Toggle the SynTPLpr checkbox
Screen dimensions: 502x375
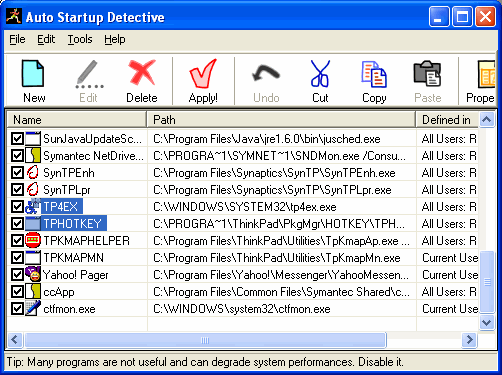[x=17, y=189]
